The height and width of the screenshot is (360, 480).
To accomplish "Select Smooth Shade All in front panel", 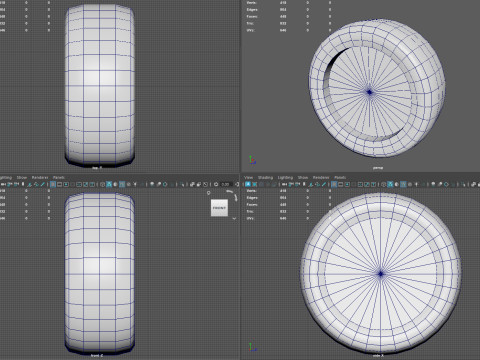I will [x=109, y=184].
